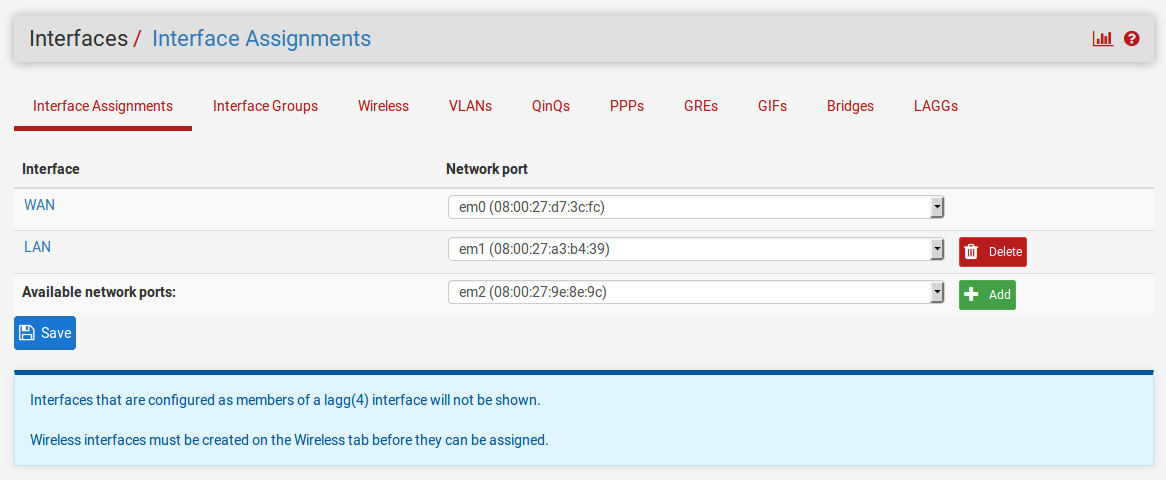Add the available em2 network port

(987, 295)
